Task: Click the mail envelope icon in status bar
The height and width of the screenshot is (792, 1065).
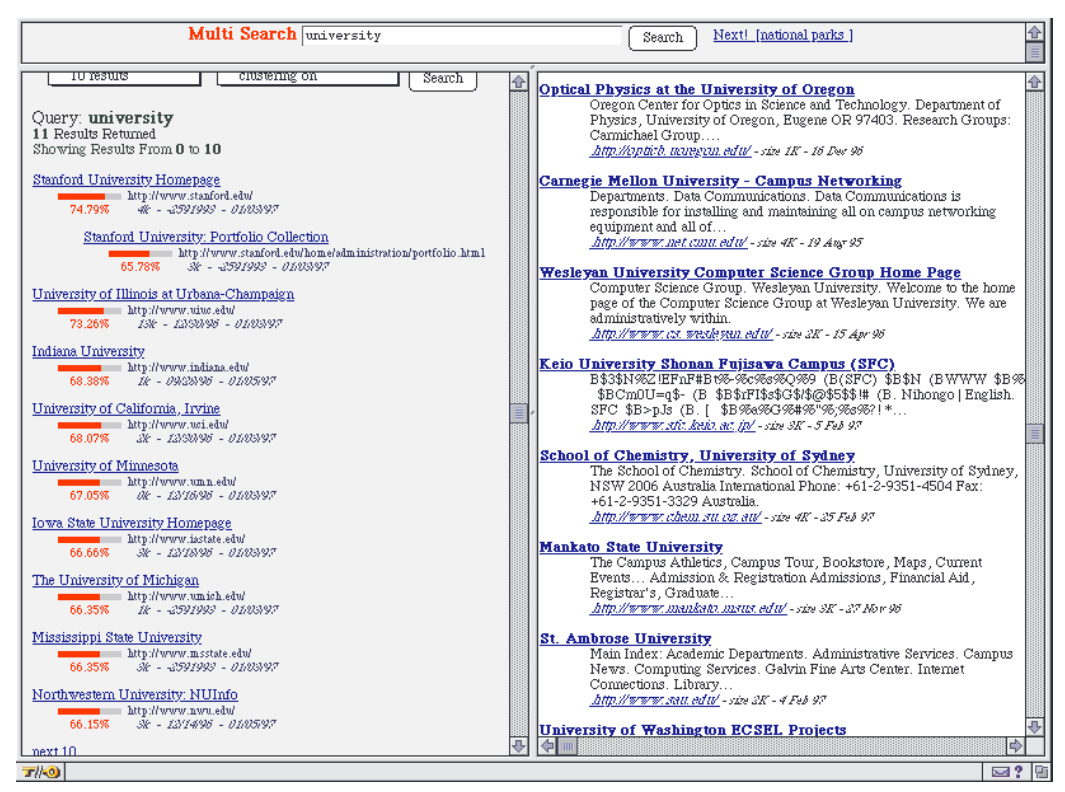Action: [1000, 772]
